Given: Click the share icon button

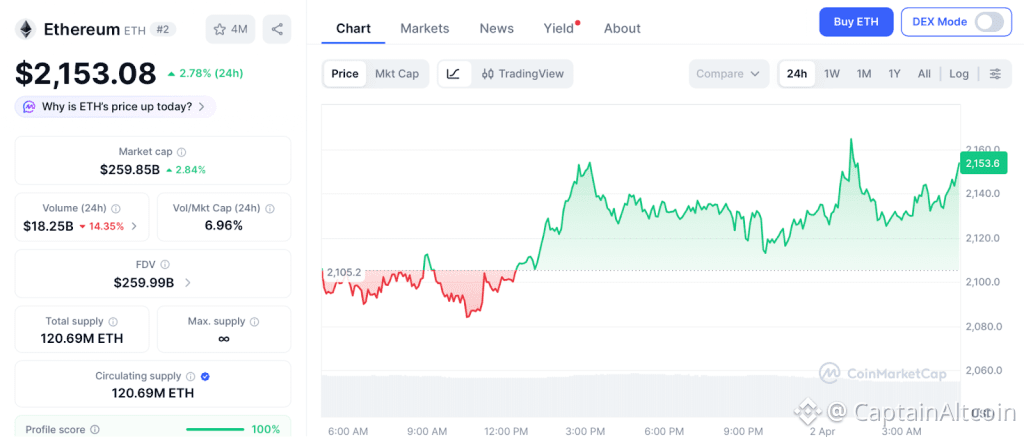Looking at the screenshot, I should [x=277, y=29].
